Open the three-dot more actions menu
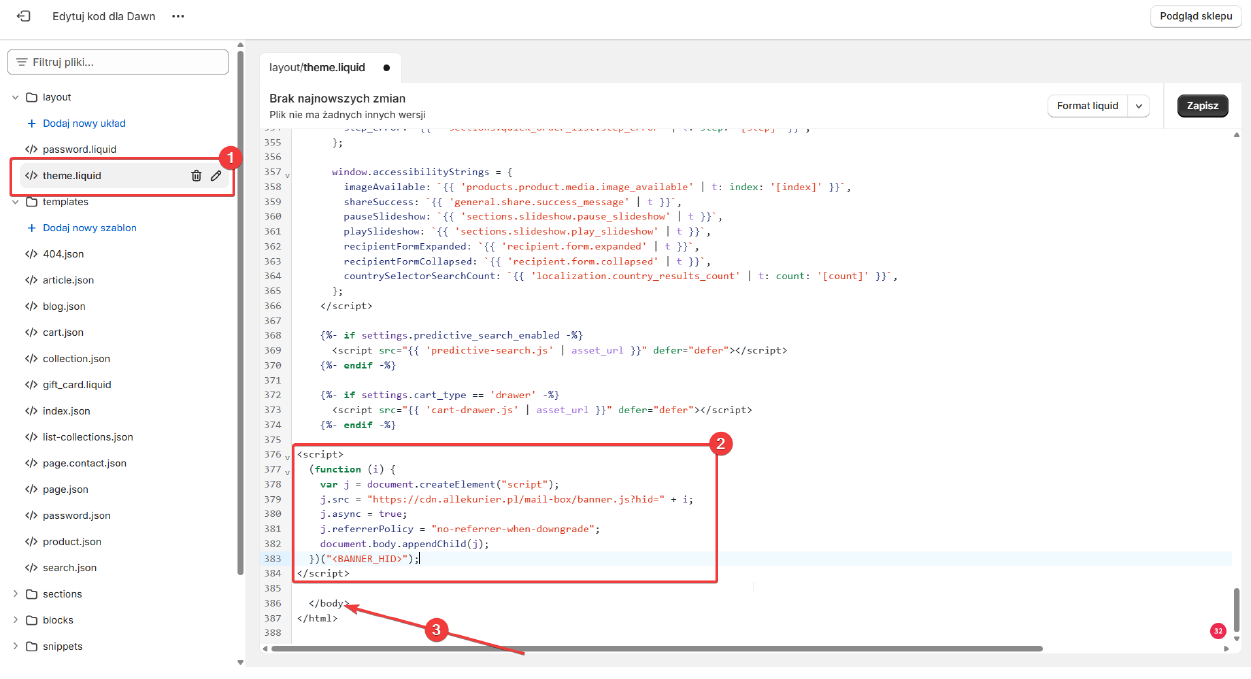Image resolution: width=1251 pixels, height=679 pixels. coord(178,16)
